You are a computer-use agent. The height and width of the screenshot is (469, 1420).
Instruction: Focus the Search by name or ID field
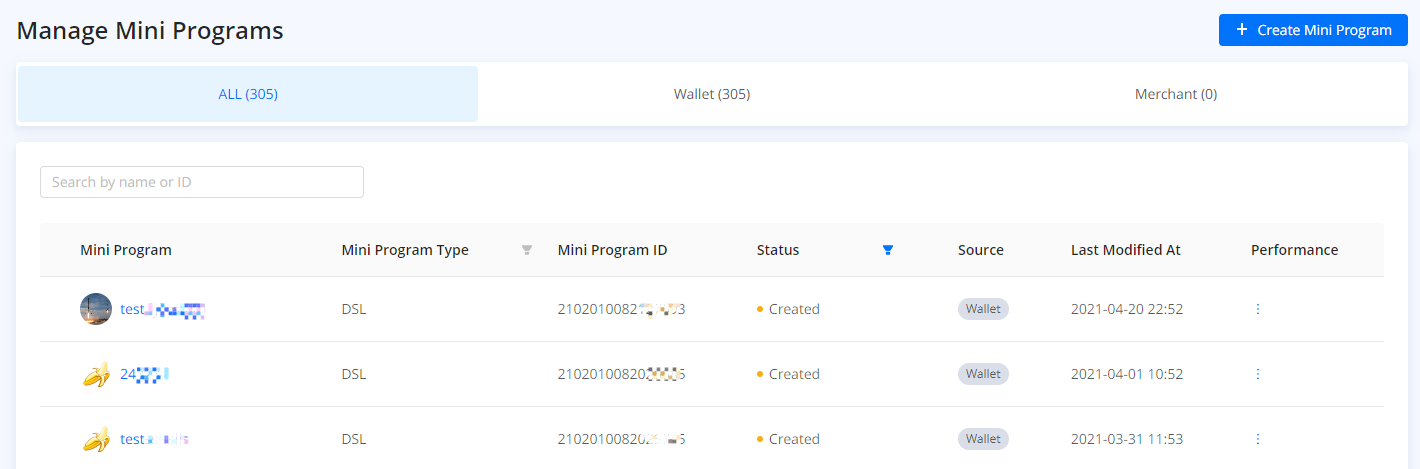202,182
